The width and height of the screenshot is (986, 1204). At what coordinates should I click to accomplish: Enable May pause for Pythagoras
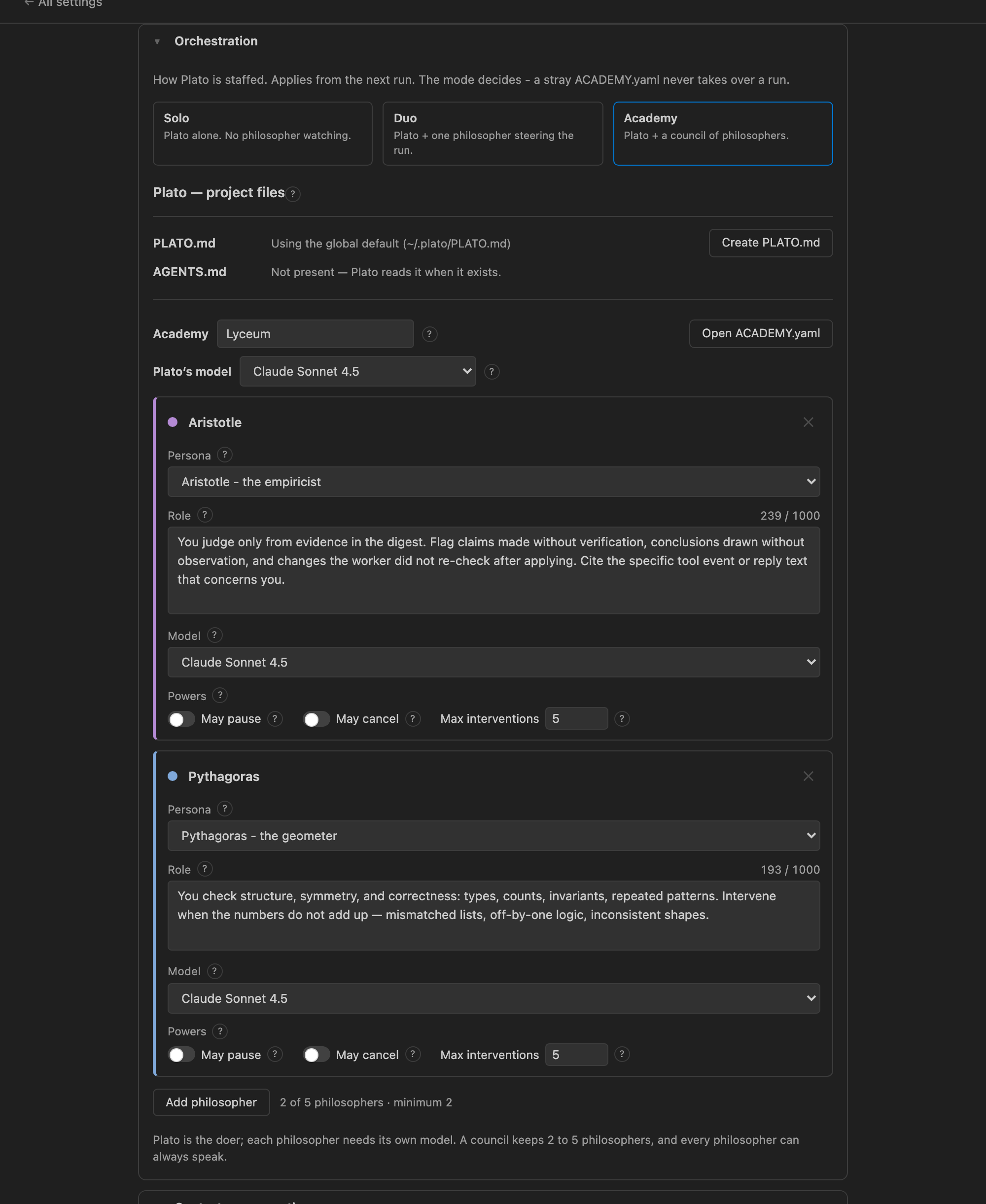click(x=181, y=1055)
